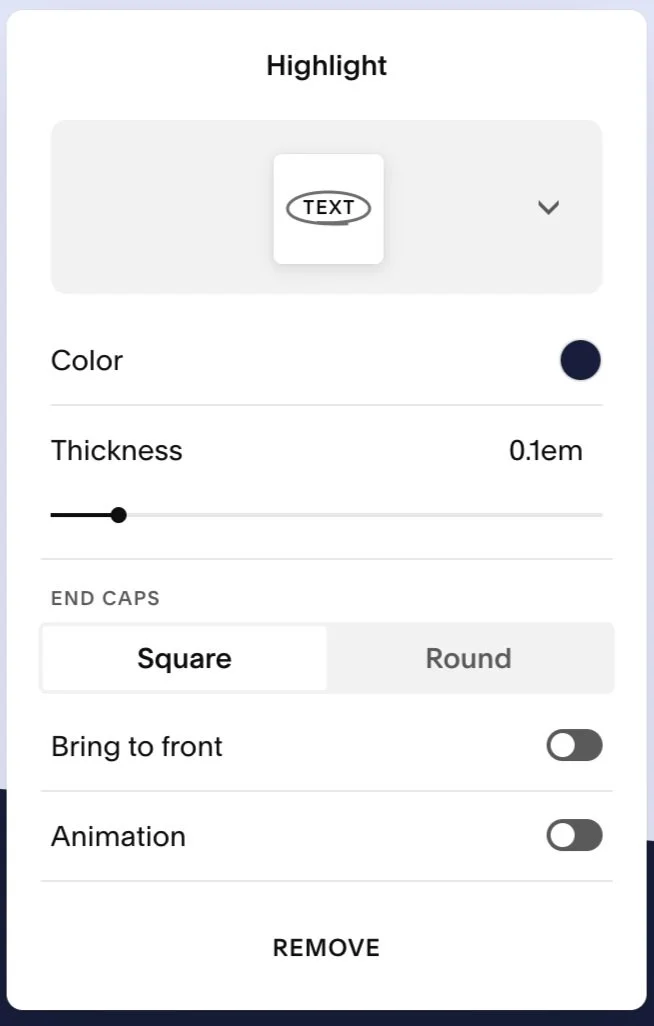
Task: Click the Thickness label text
Action: click(117, 450)
